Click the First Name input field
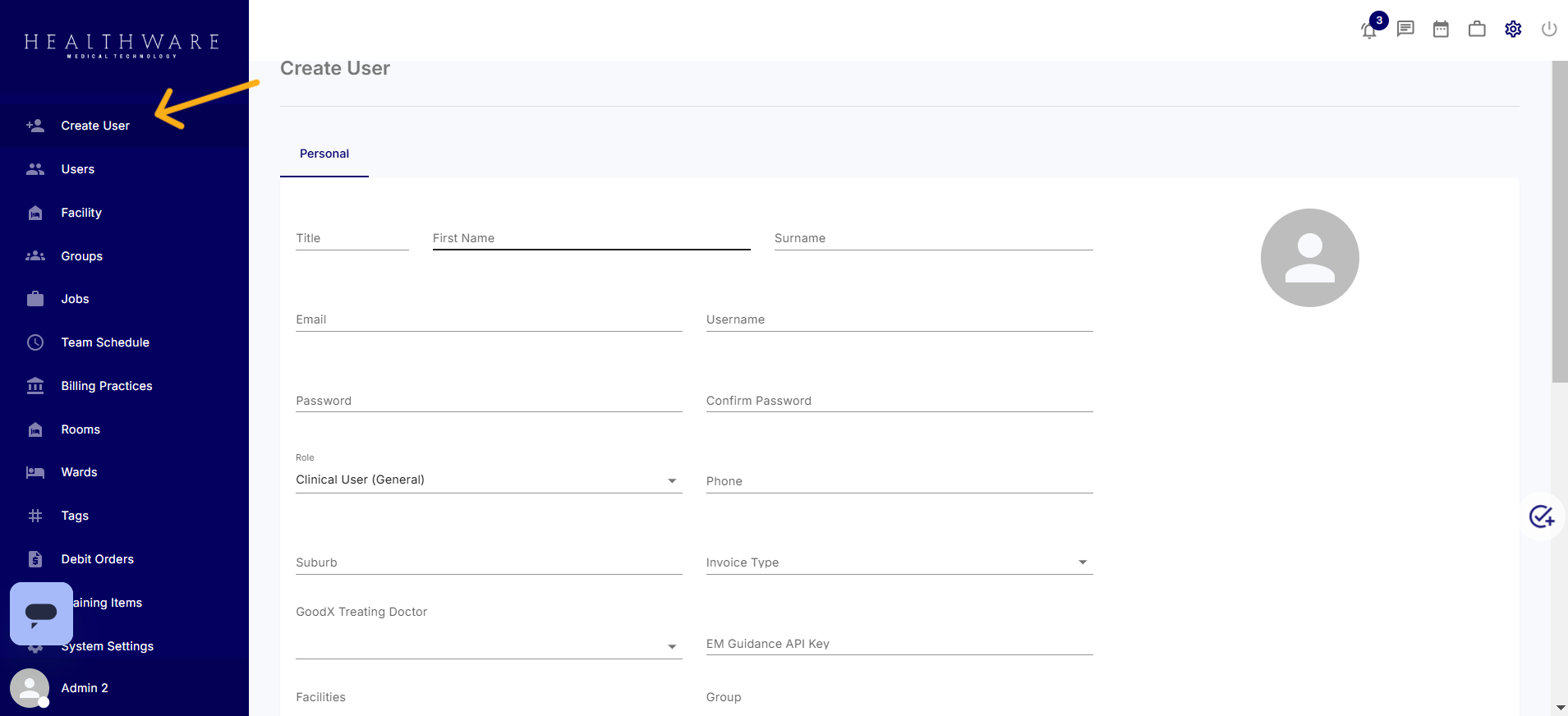 click(x=591, y=239)
